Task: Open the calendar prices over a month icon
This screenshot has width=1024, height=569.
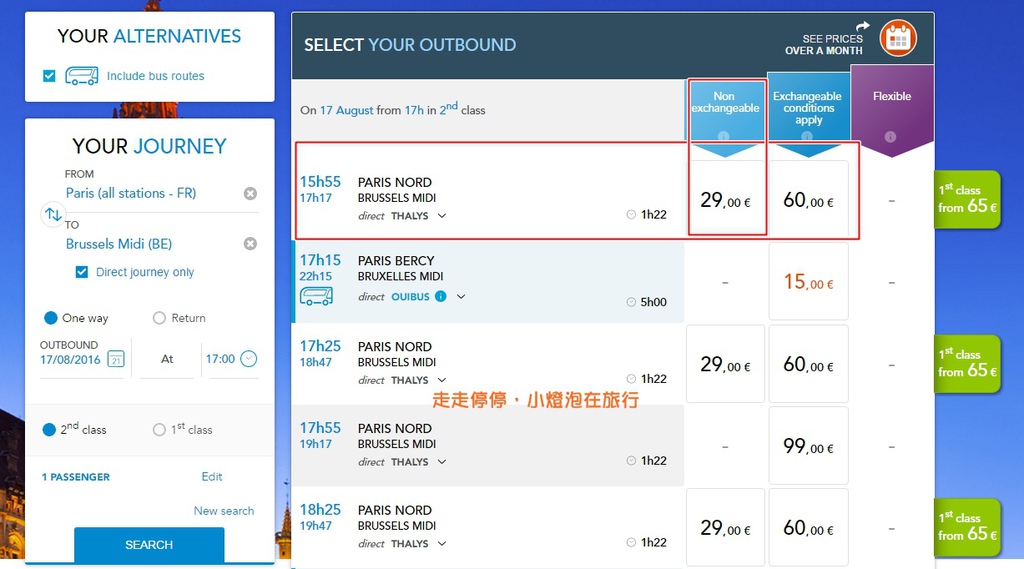Action: [x=898, y=39]
